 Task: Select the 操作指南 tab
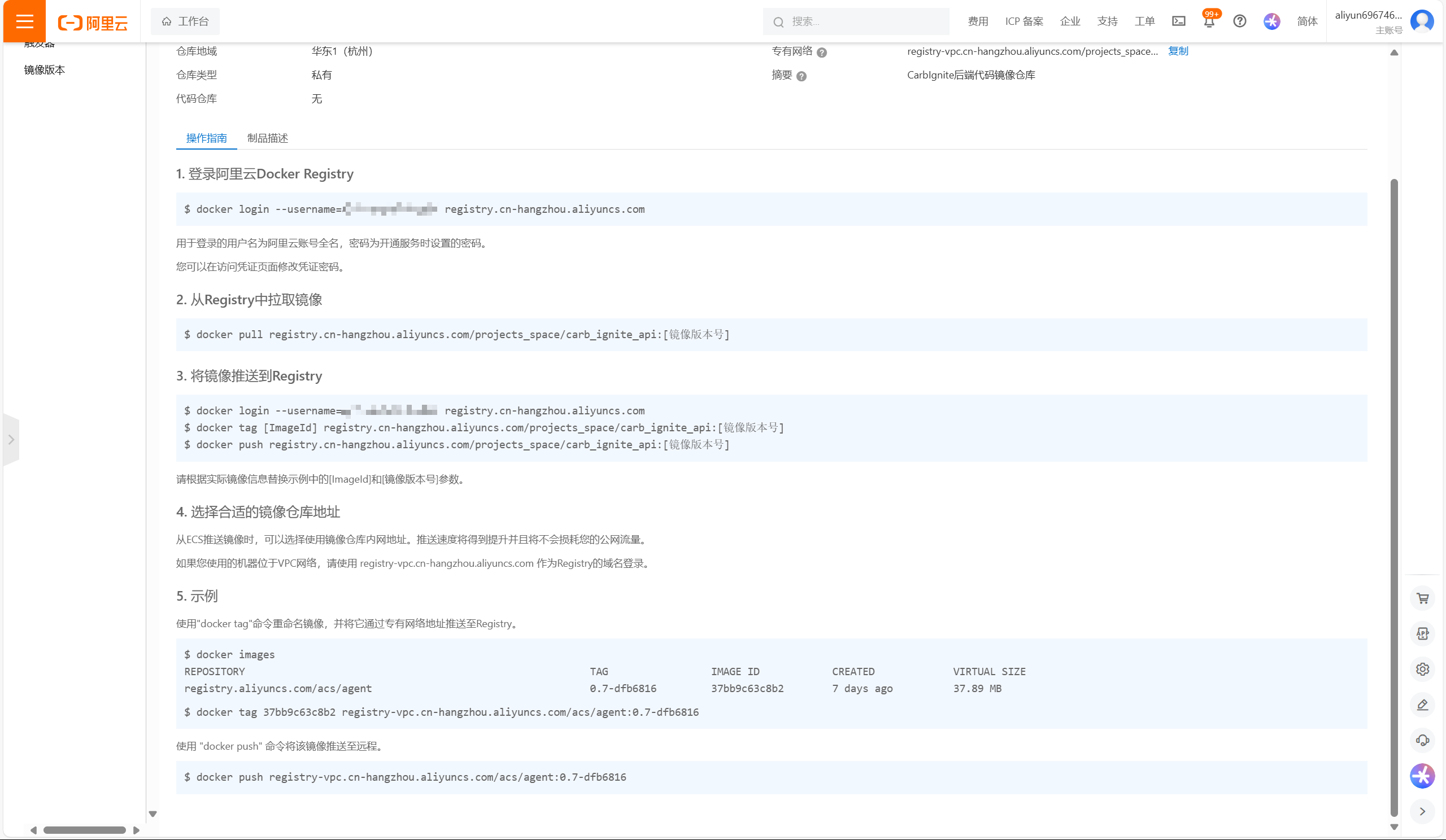(x=206, y=138)
